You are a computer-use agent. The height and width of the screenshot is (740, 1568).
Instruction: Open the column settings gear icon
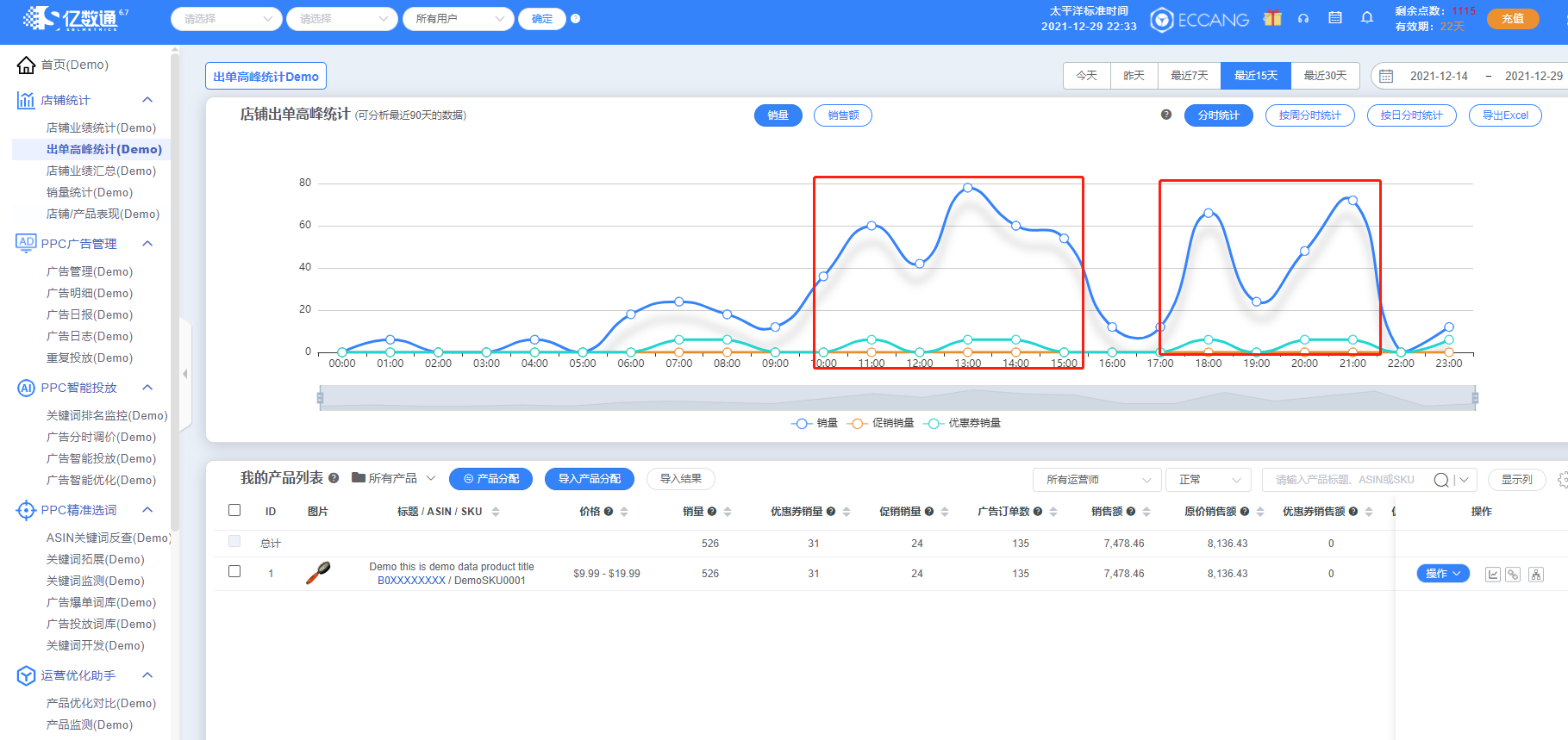click(1563, 480)
